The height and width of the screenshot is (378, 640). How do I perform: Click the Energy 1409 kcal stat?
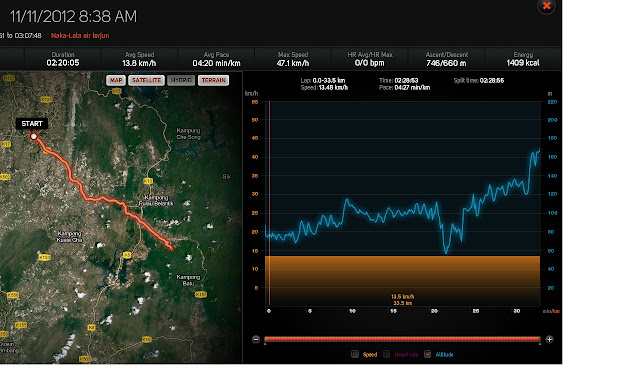[523, 59]
